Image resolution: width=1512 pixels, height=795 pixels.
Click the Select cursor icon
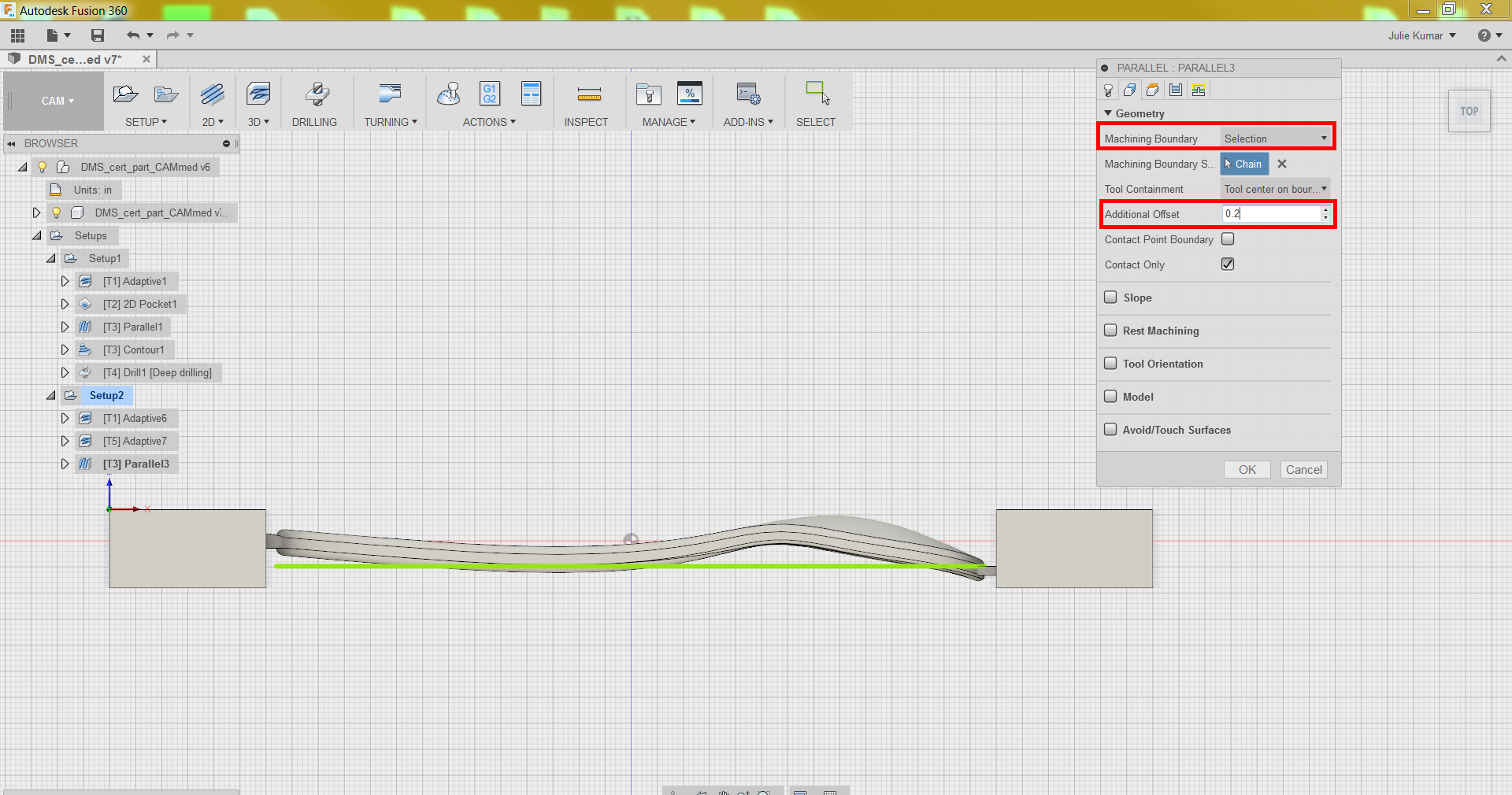click(x=817, y=94)
